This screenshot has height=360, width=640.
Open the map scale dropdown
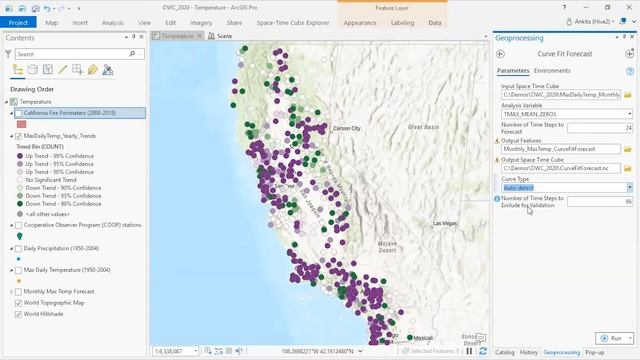[x=195, y=351]
